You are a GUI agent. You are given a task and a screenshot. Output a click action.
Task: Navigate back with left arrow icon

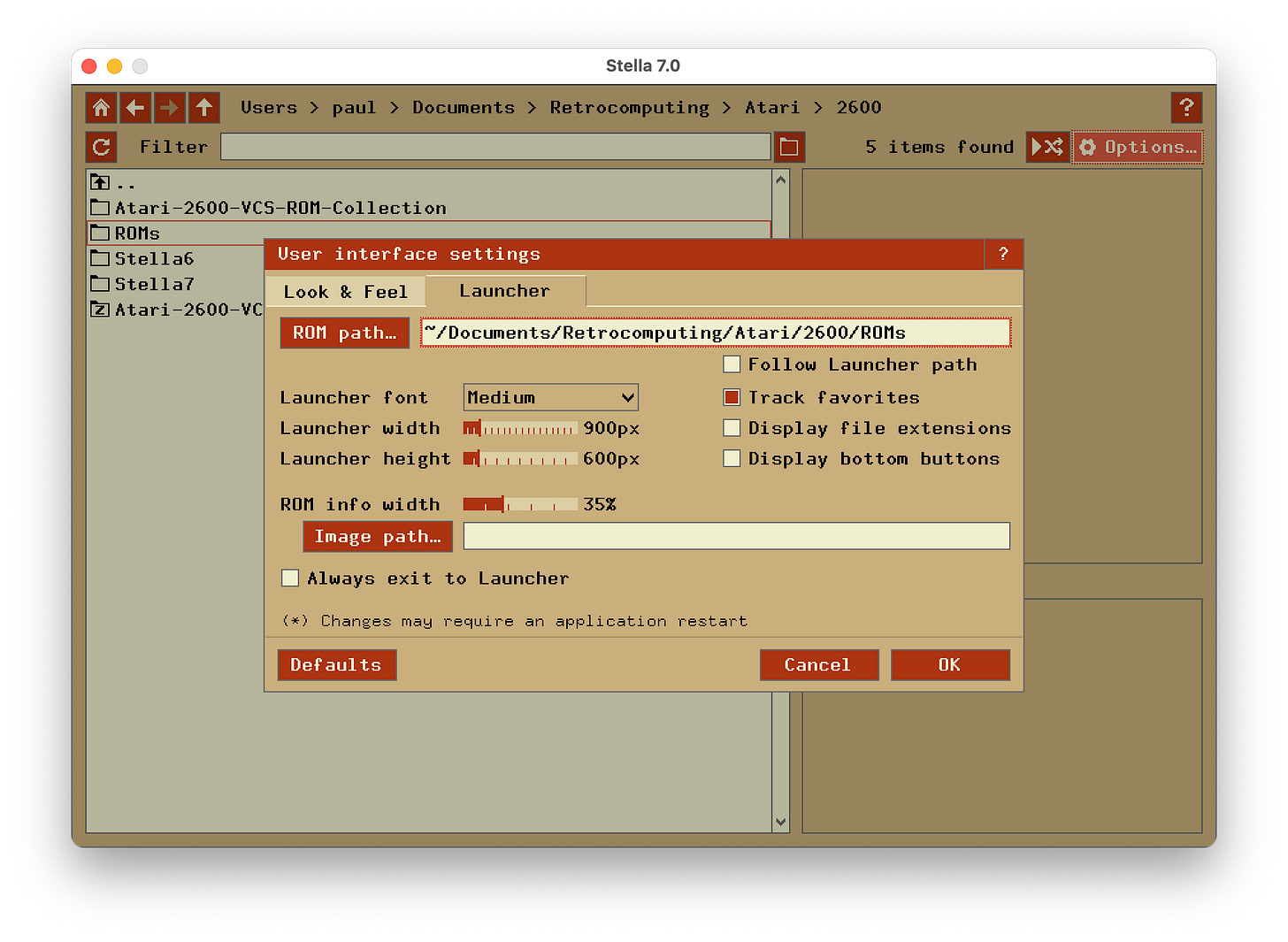point(135,108)
